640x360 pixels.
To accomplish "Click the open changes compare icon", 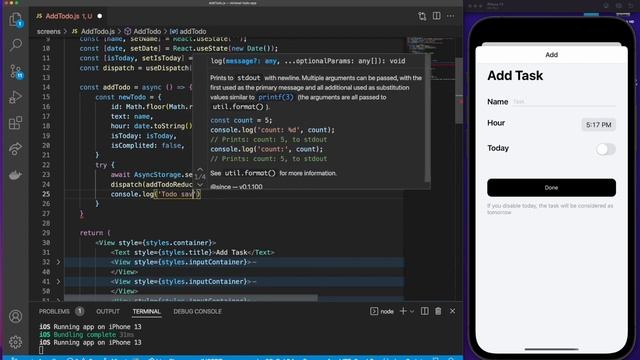I will click(x=422, y=16).
